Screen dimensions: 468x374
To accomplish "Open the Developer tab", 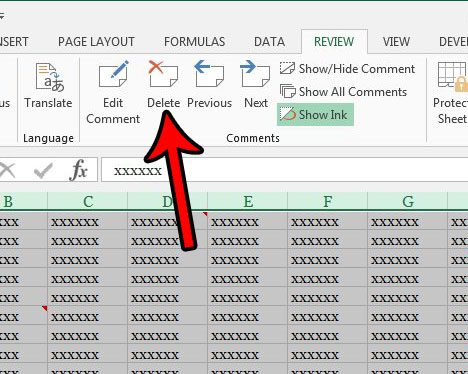I will point(453,42).
